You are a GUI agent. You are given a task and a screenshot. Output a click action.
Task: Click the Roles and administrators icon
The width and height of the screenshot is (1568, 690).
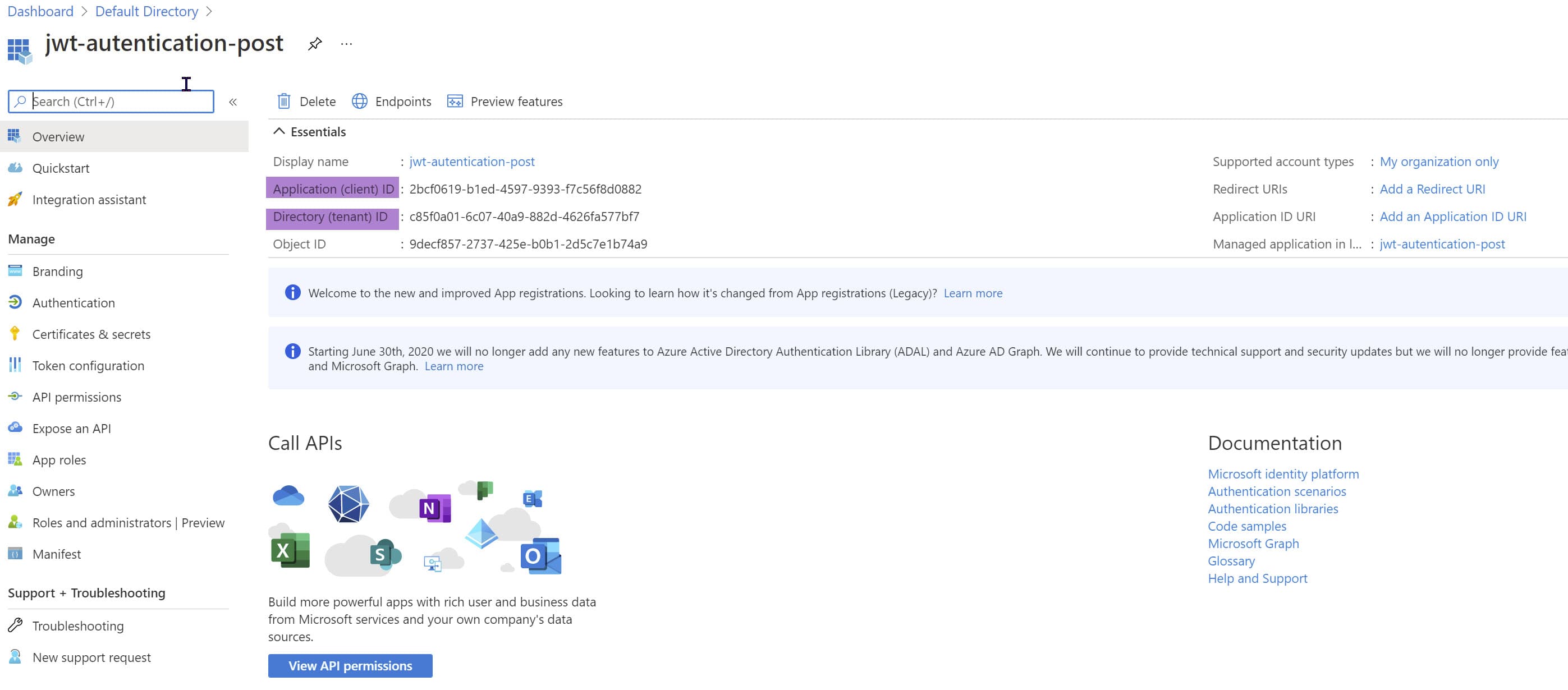pos(15,522)
